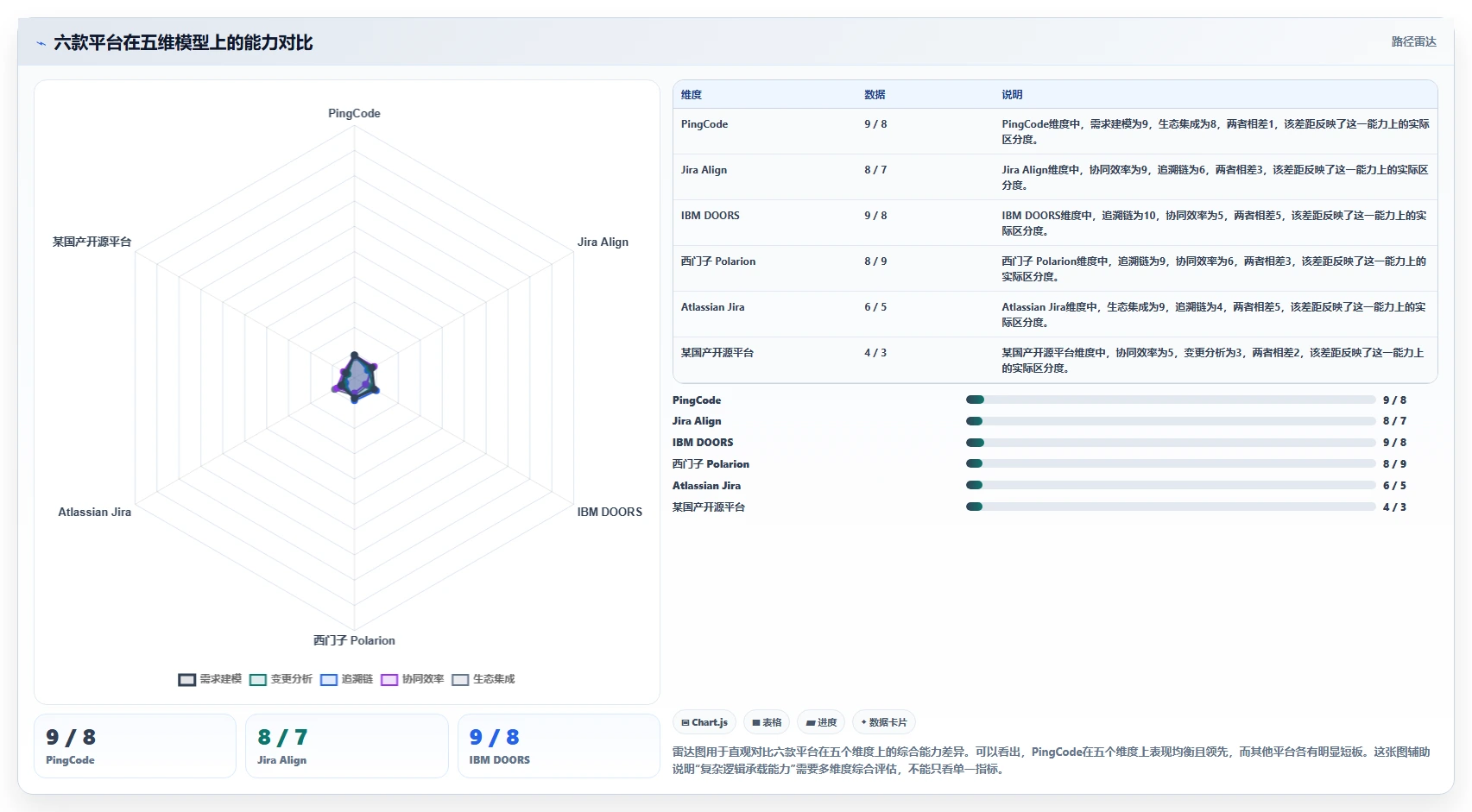This screenshot has height=812, width=1472.
Task: Click the 某国产开源平台 label in the progress list
Action: click(x=709, y=507)
